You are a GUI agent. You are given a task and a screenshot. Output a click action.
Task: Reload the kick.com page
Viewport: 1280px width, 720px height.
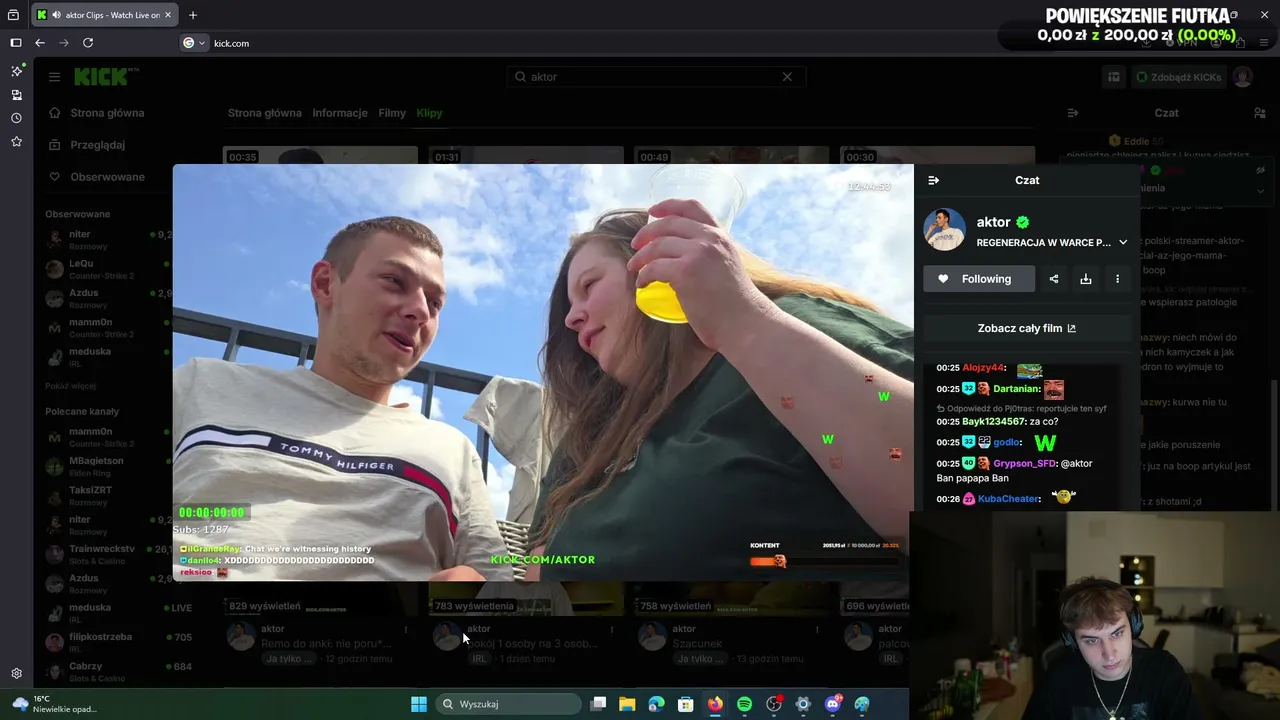pos(88,43)
